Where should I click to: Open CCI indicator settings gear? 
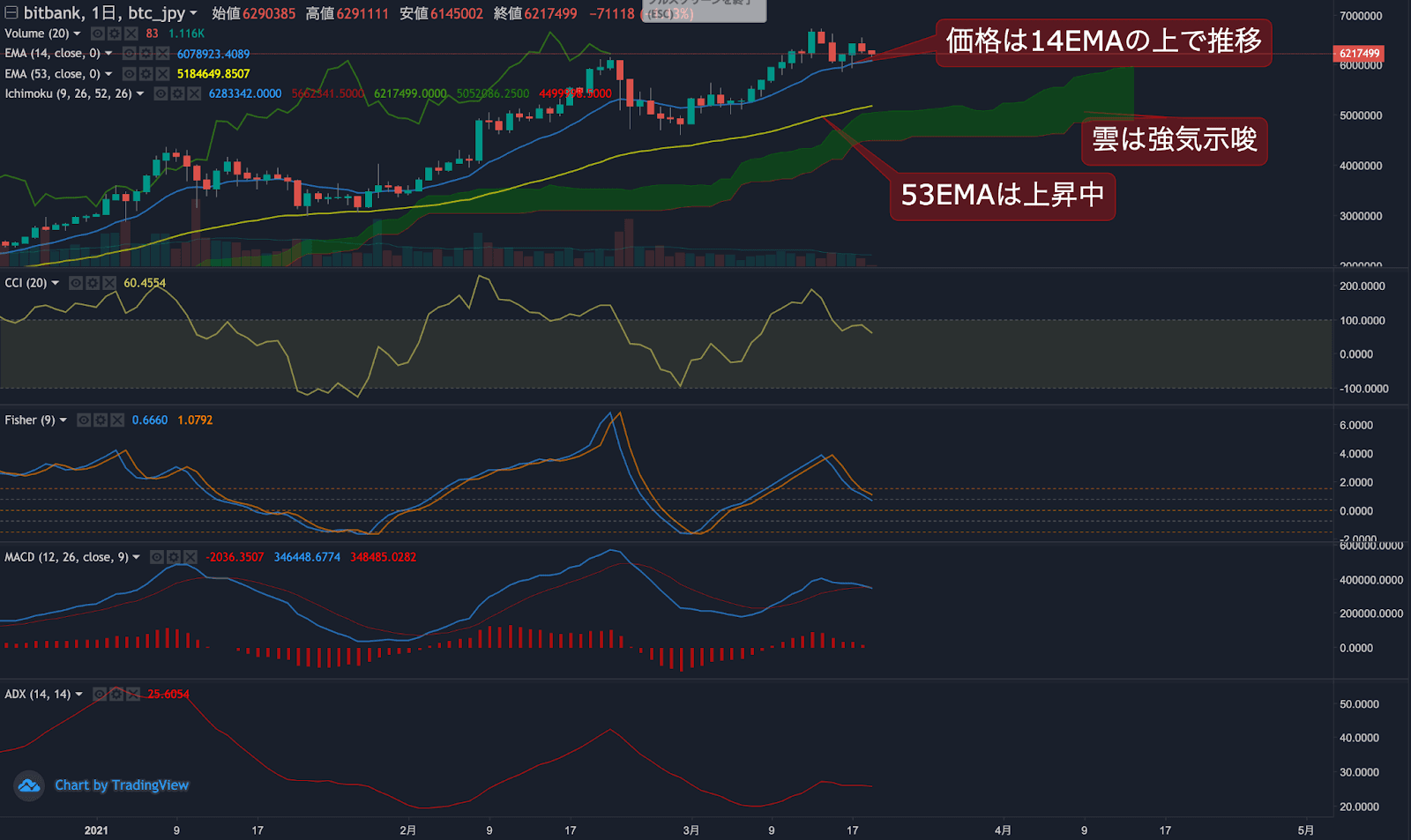click(x=93, y=283)
